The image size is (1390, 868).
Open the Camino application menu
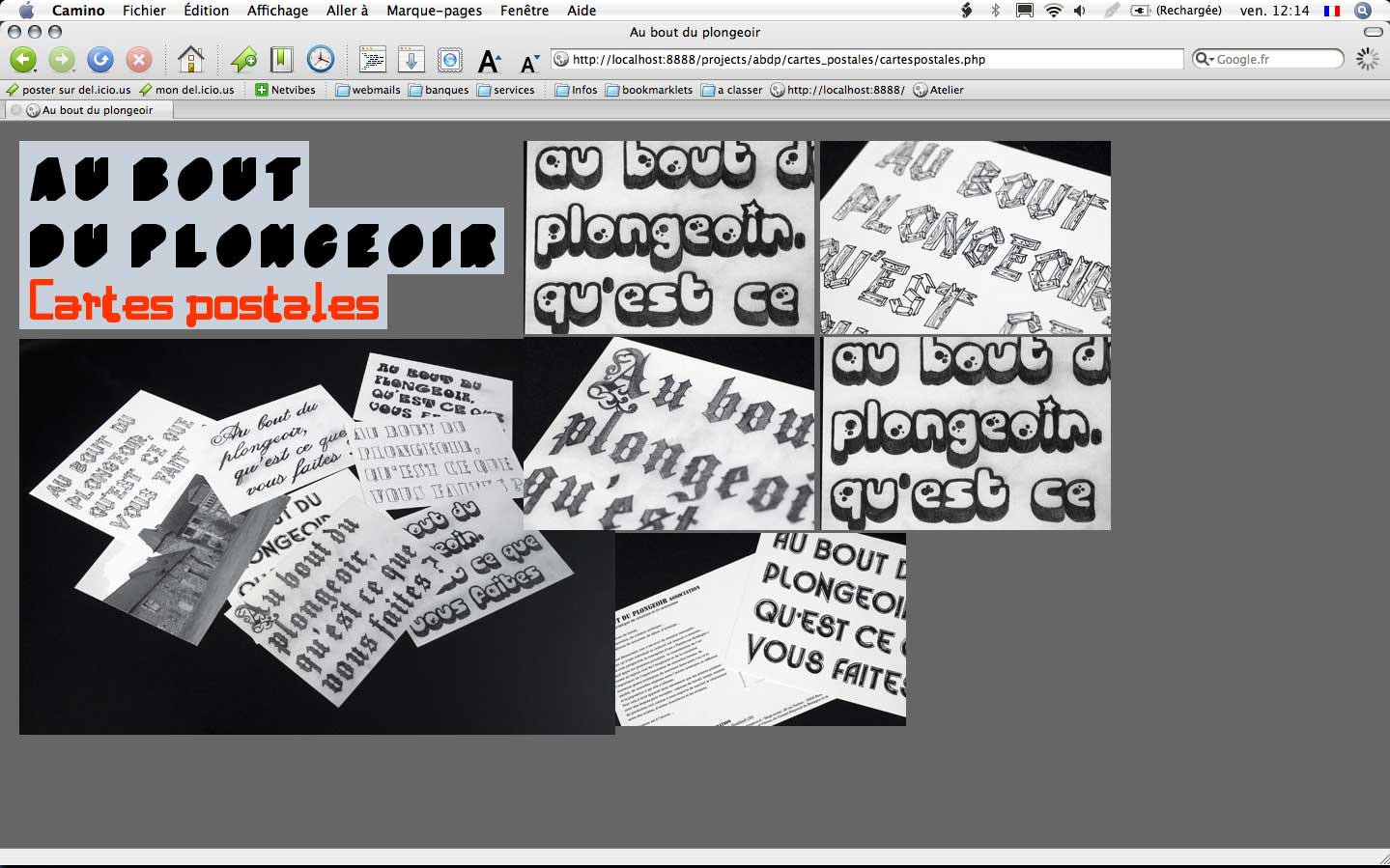click(x=78, y=11)
